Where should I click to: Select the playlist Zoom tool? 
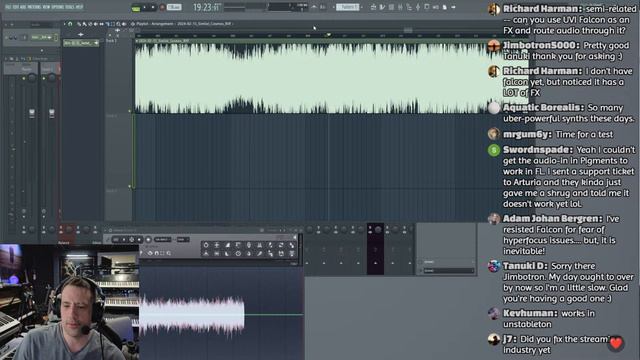tap(118, 24)
